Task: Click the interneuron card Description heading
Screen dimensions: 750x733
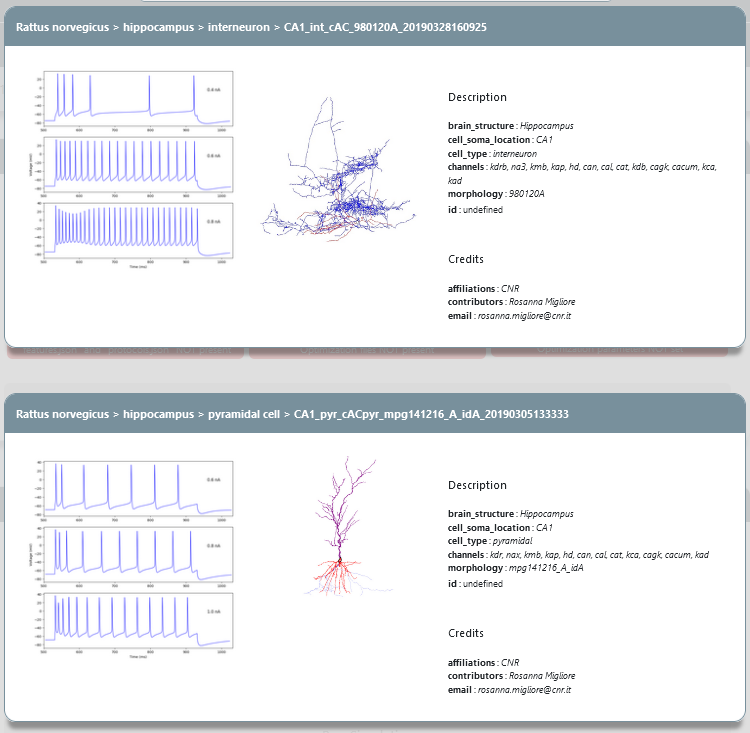Action: (477, 98)
